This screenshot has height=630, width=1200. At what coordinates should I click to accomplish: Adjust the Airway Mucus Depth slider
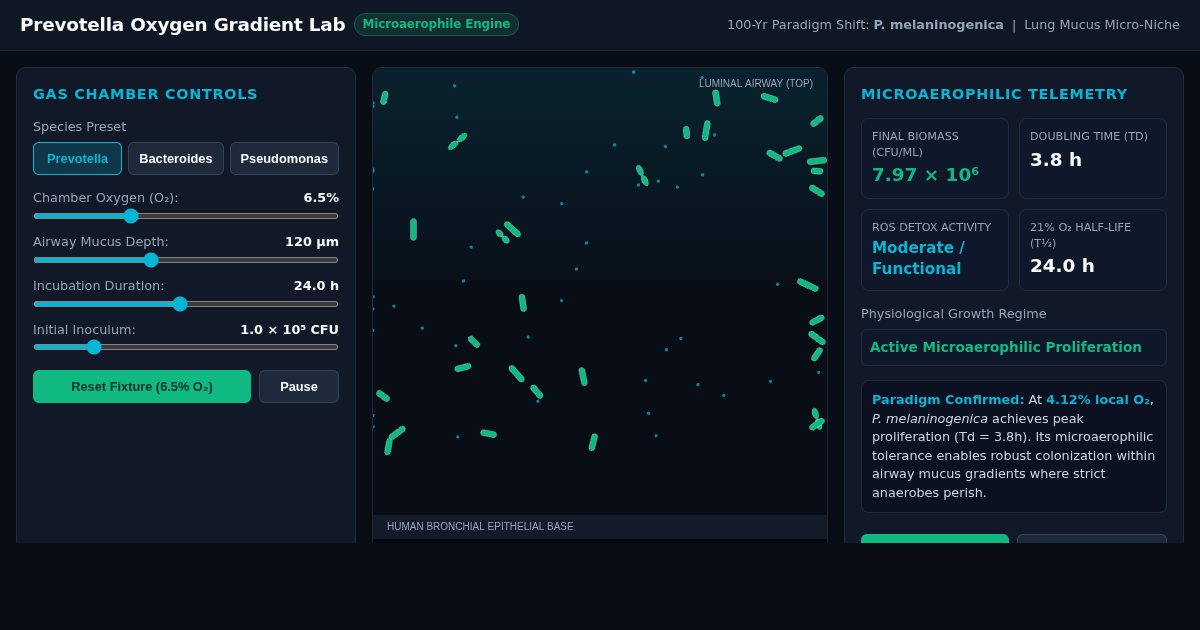pos(186,260)
